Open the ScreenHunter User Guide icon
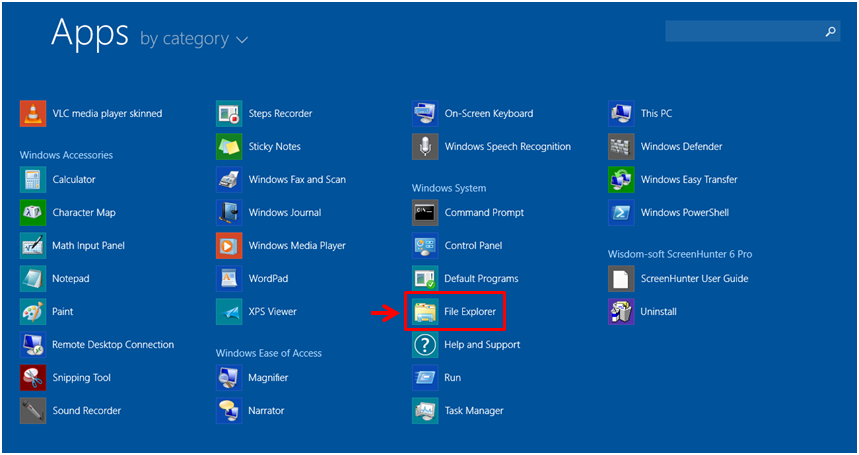 pos(621,279)
